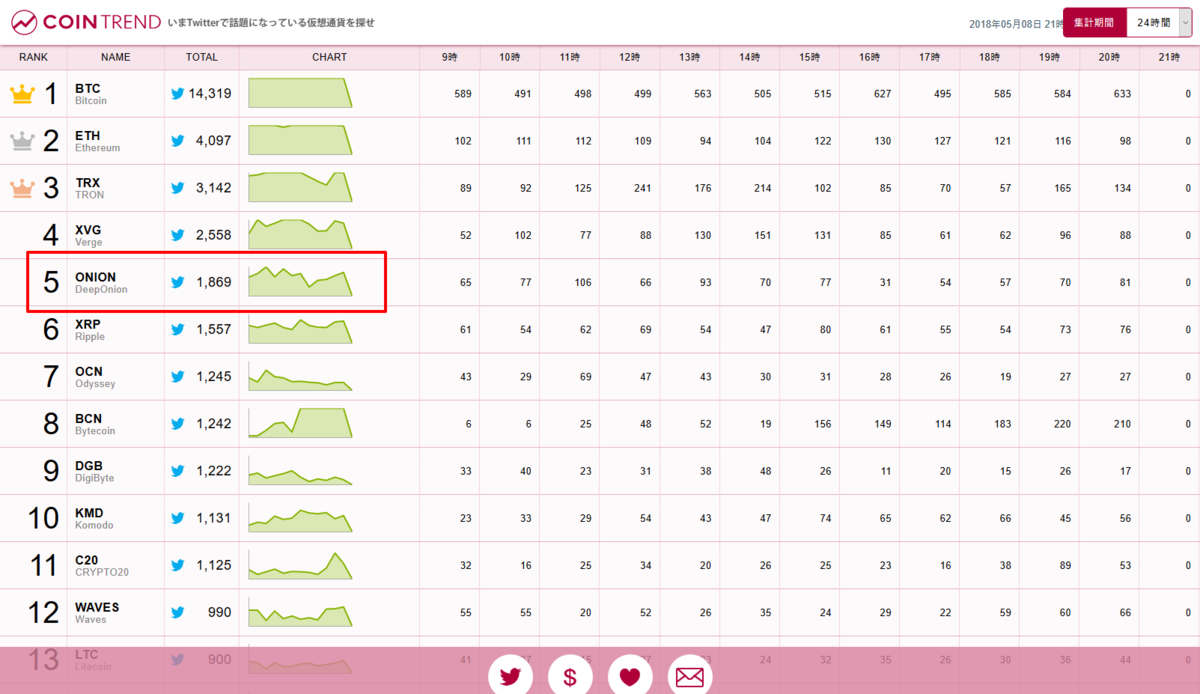This screenshot has width=1200, height=694.
Task: Click the Twitter icon in the WAVES row
Action: pyautogui.click(x=178, y=612)
